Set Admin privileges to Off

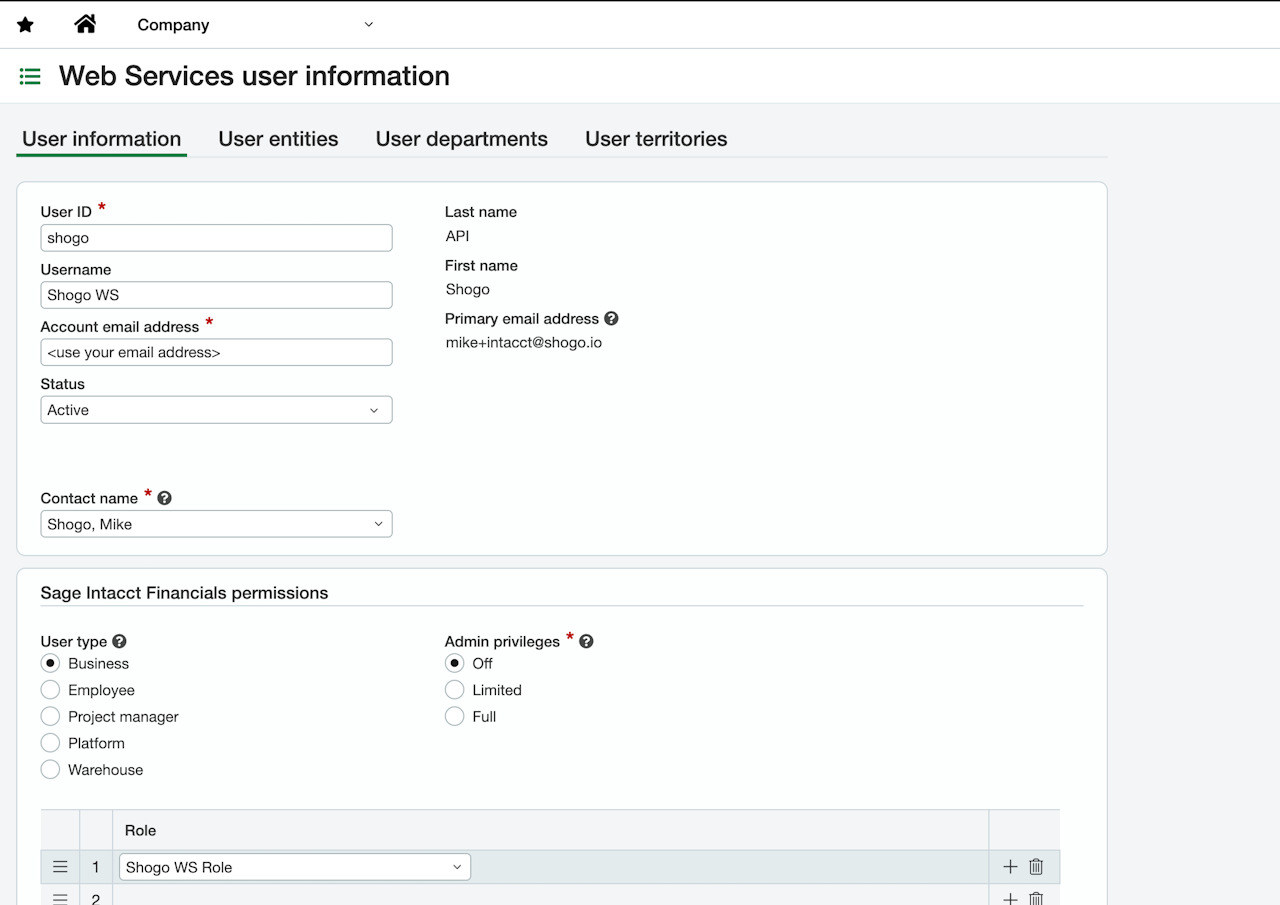pyautogui.click(x=454, y=663)
